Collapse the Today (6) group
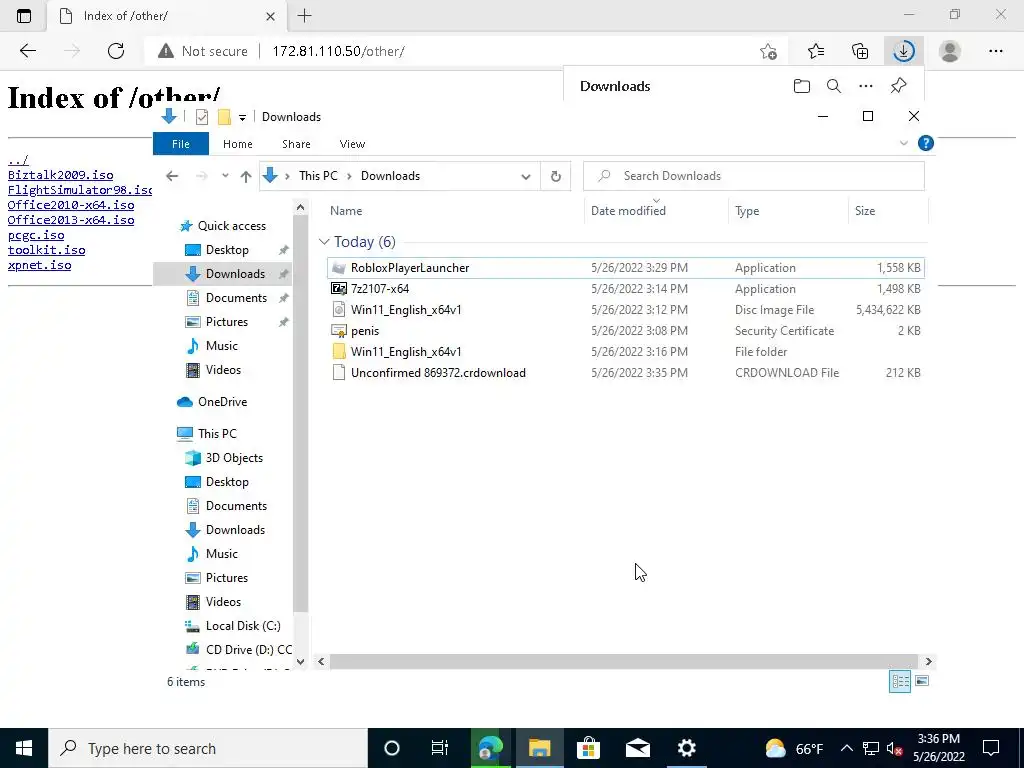1024x768 pixels. click(324, 242)
